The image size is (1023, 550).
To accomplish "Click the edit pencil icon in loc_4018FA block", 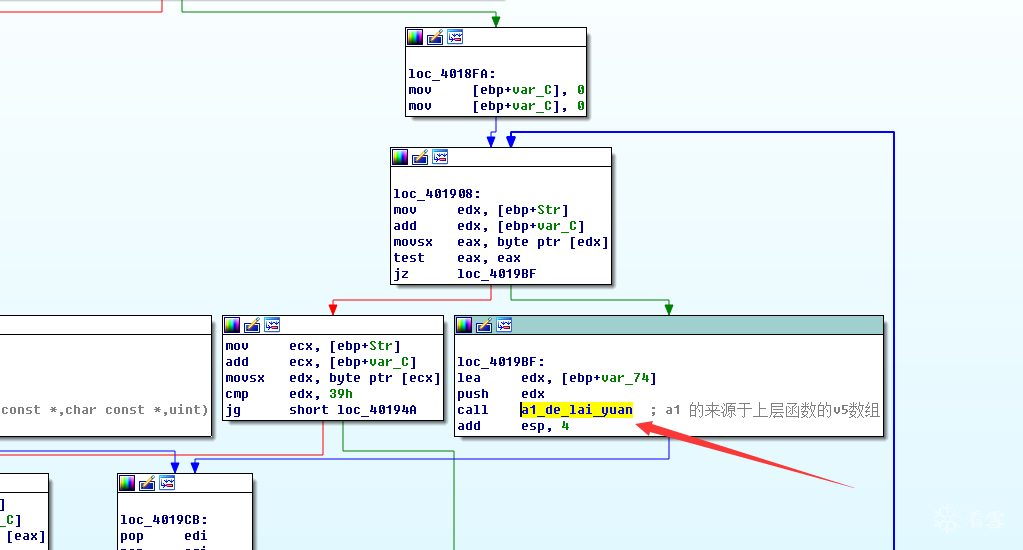I will coord(435,37).
